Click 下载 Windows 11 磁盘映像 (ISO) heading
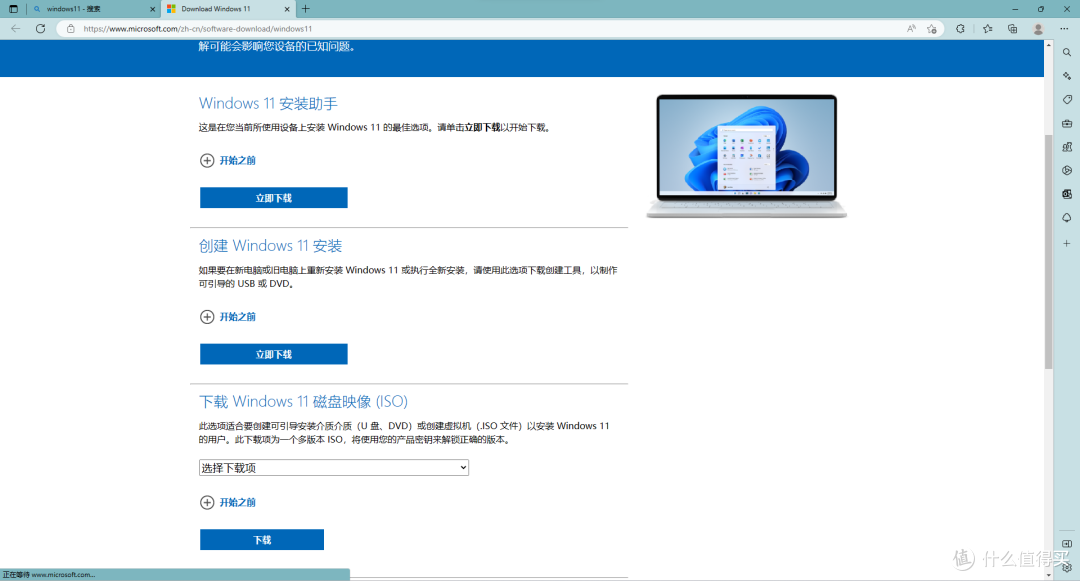This screenshot has width=1080, height=581. coord(303,401)
